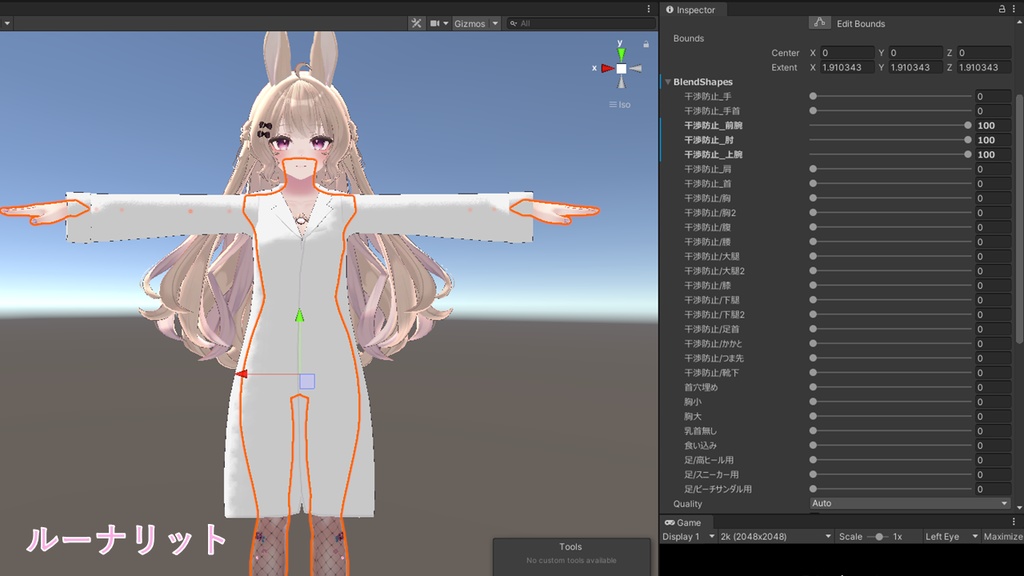Click the 干渉防止/大腿 label
Screen dimensions: 1024x576
click(x=712, y=257)
